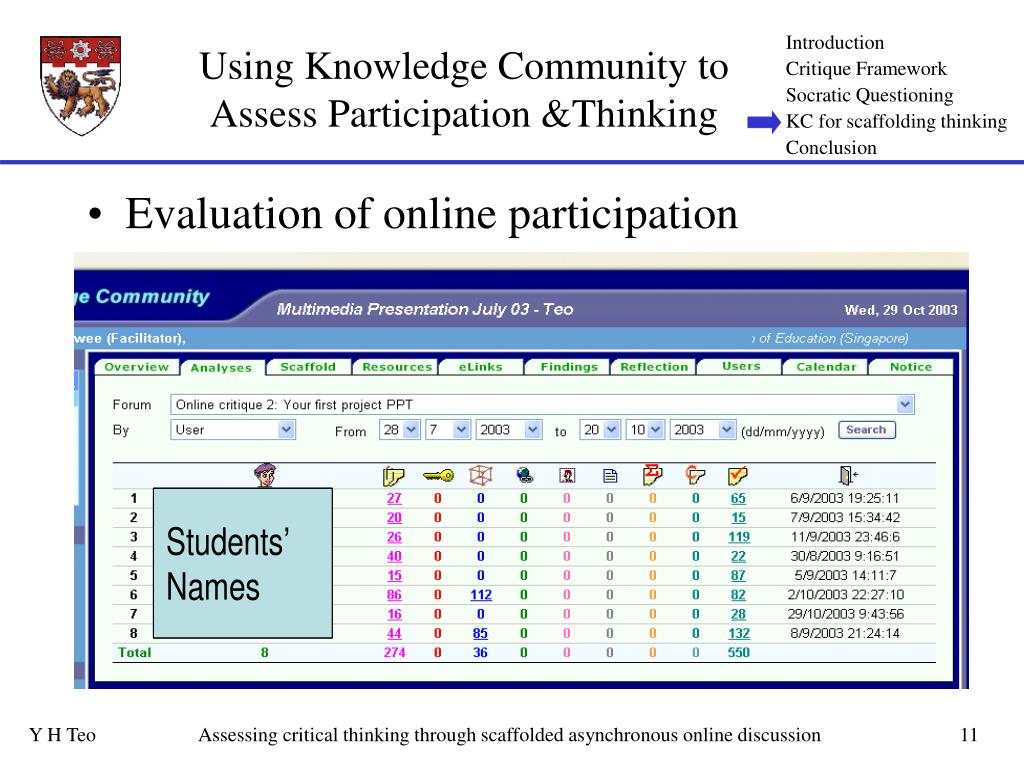
Task: Click the 11/9/2003 23:46:6 timestamp
Action: [x=845, y=537]
